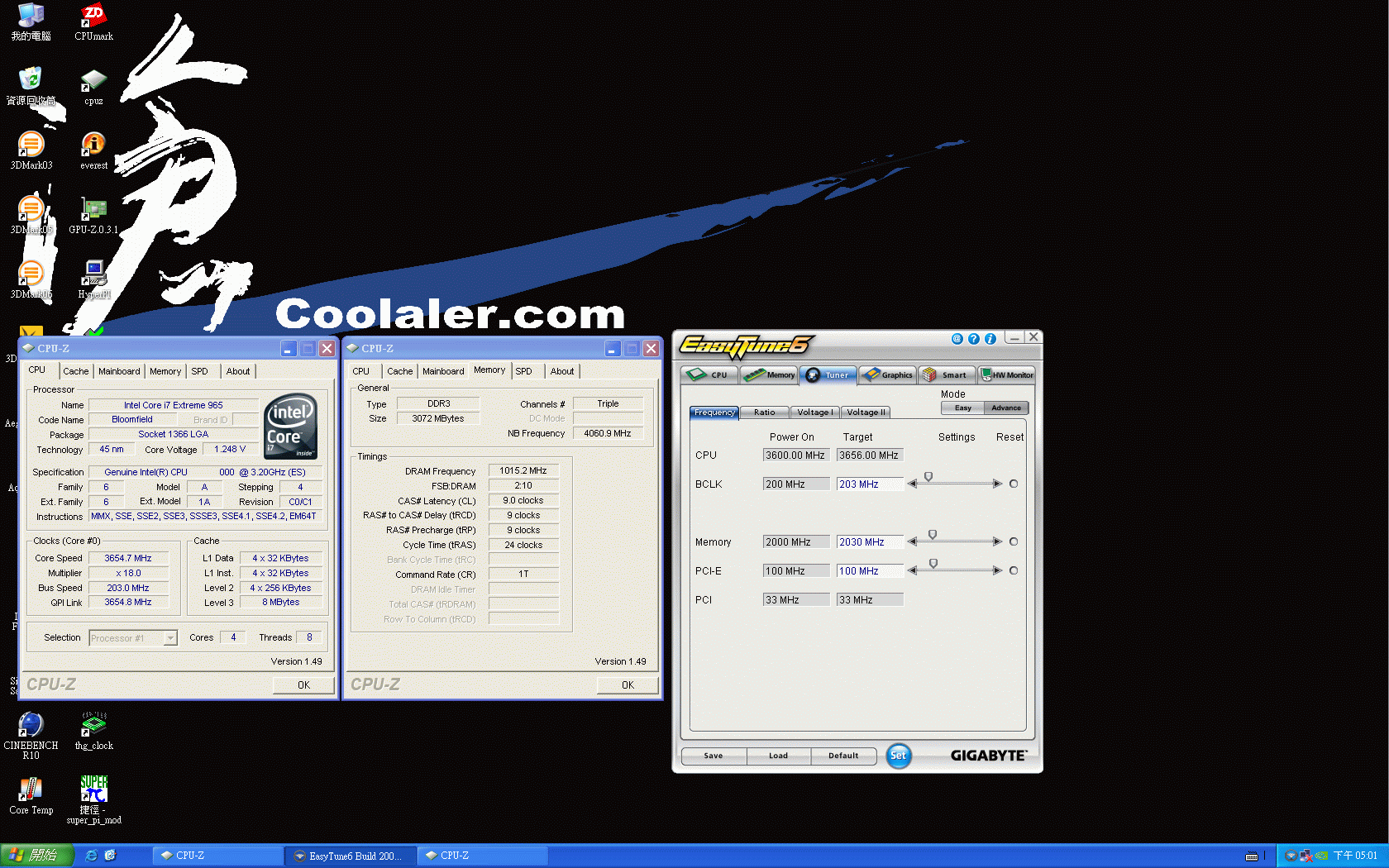This screenshot has height=868, width=1389.
Task: Click the keyboard language bar icon
Action: click(1252, 856)
